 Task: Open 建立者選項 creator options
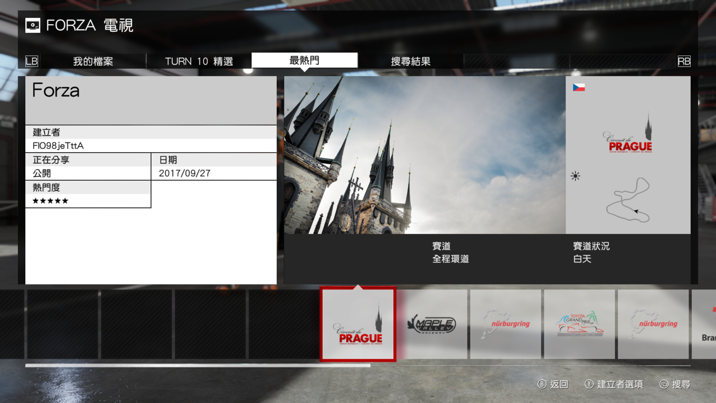[x=613, y=384]
